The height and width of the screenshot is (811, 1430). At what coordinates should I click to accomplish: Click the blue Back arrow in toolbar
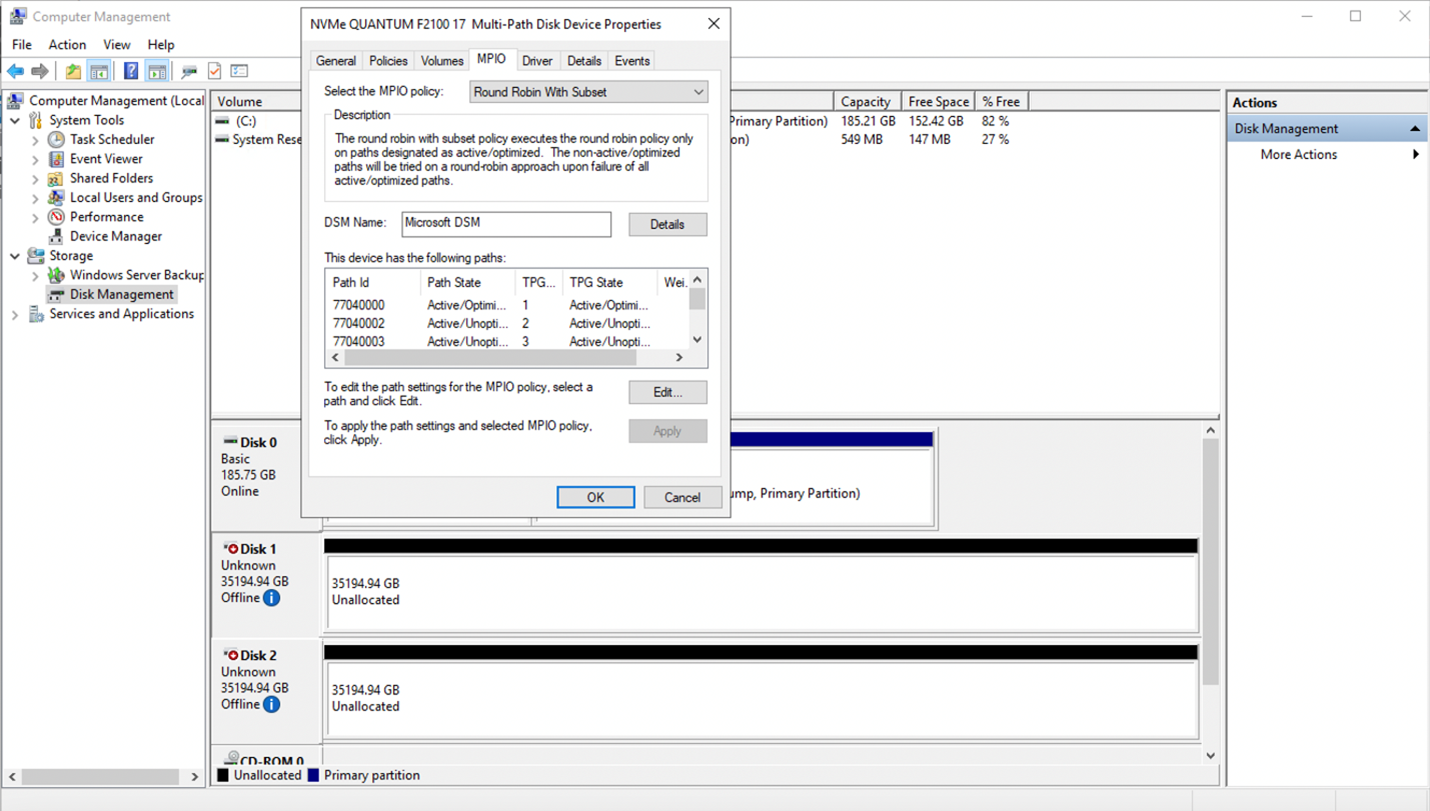coord(15,71)
